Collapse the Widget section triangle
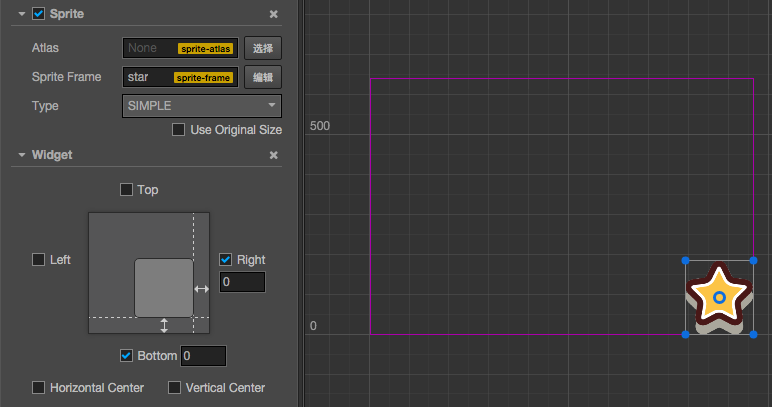Image resolution: width=772 pixels, height=407 pixels. coord(21,155)
